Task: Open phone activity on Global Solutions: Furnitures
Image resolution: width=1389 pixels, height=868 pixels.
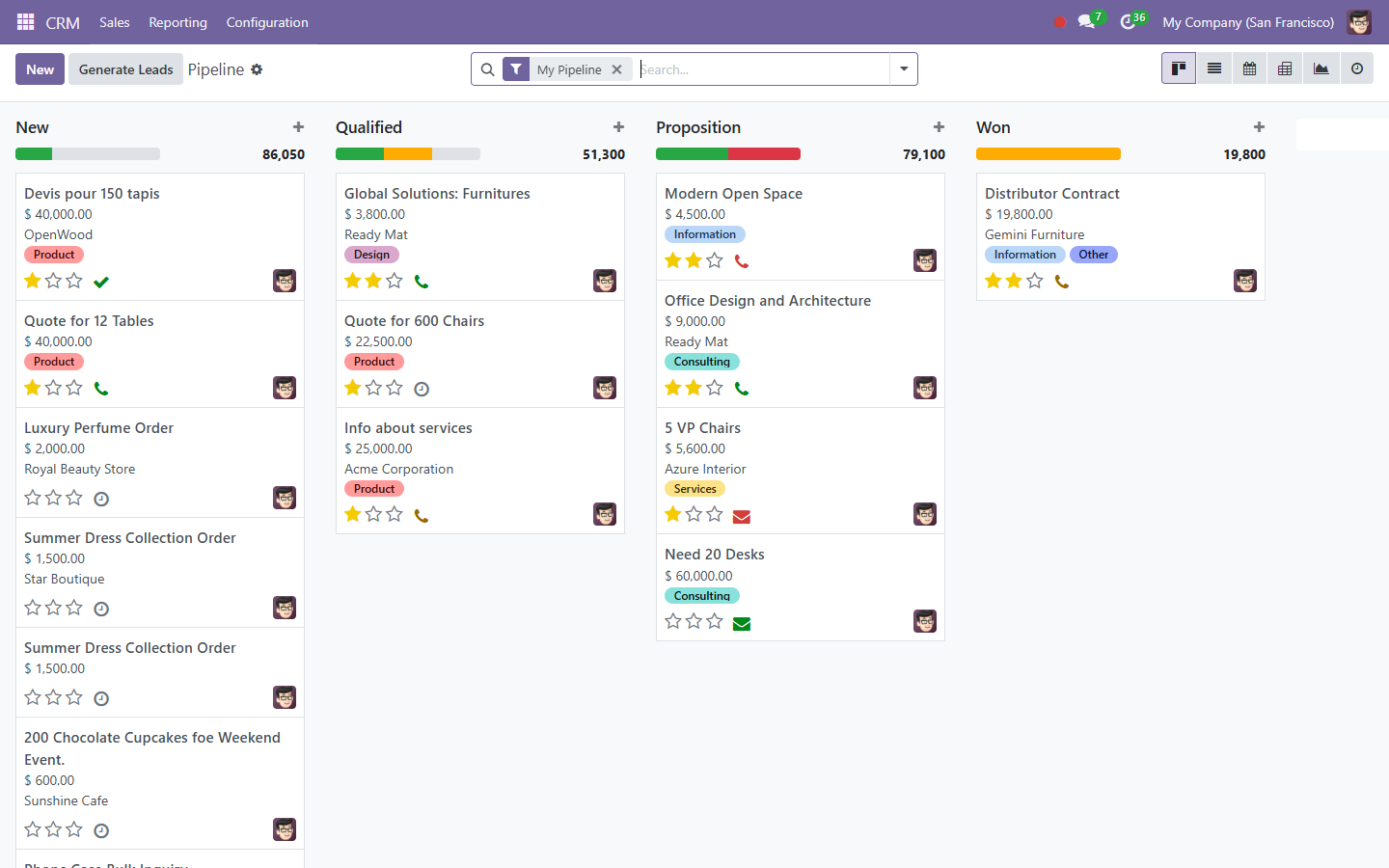Action: (422, 283)
